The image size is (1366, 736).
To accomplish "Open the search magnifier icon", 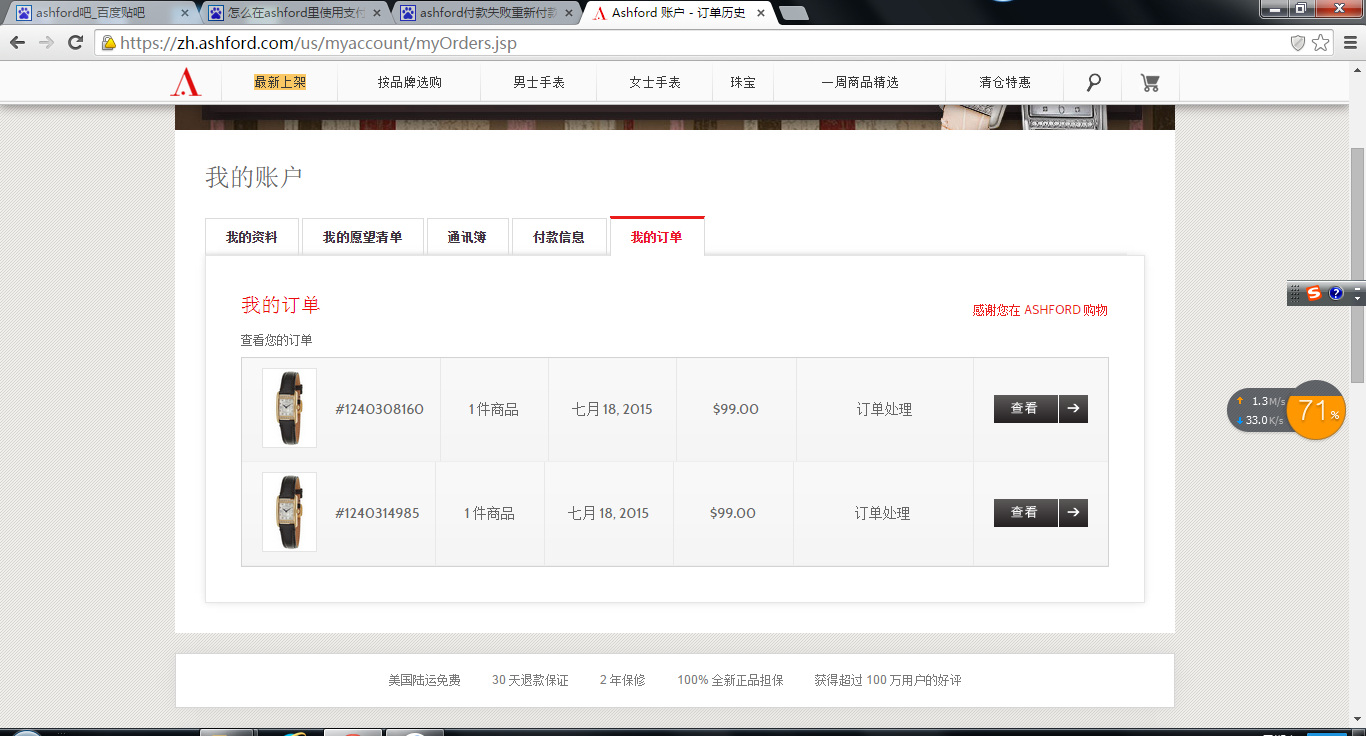I will click(1094, 82).
